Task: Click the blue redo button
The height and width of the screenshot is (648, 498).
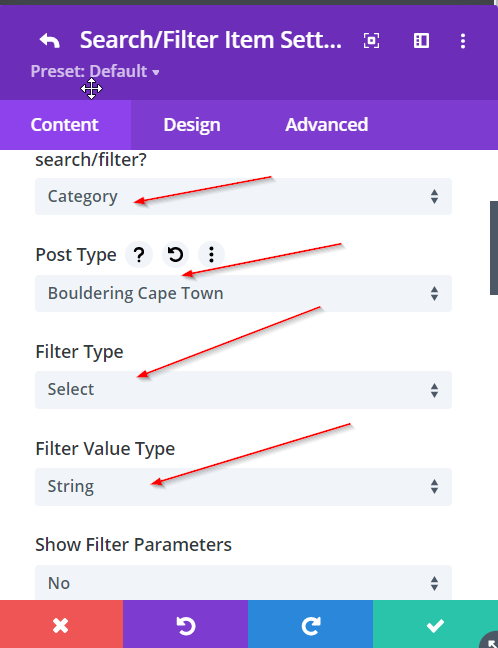Action: (x=310, y=624)
